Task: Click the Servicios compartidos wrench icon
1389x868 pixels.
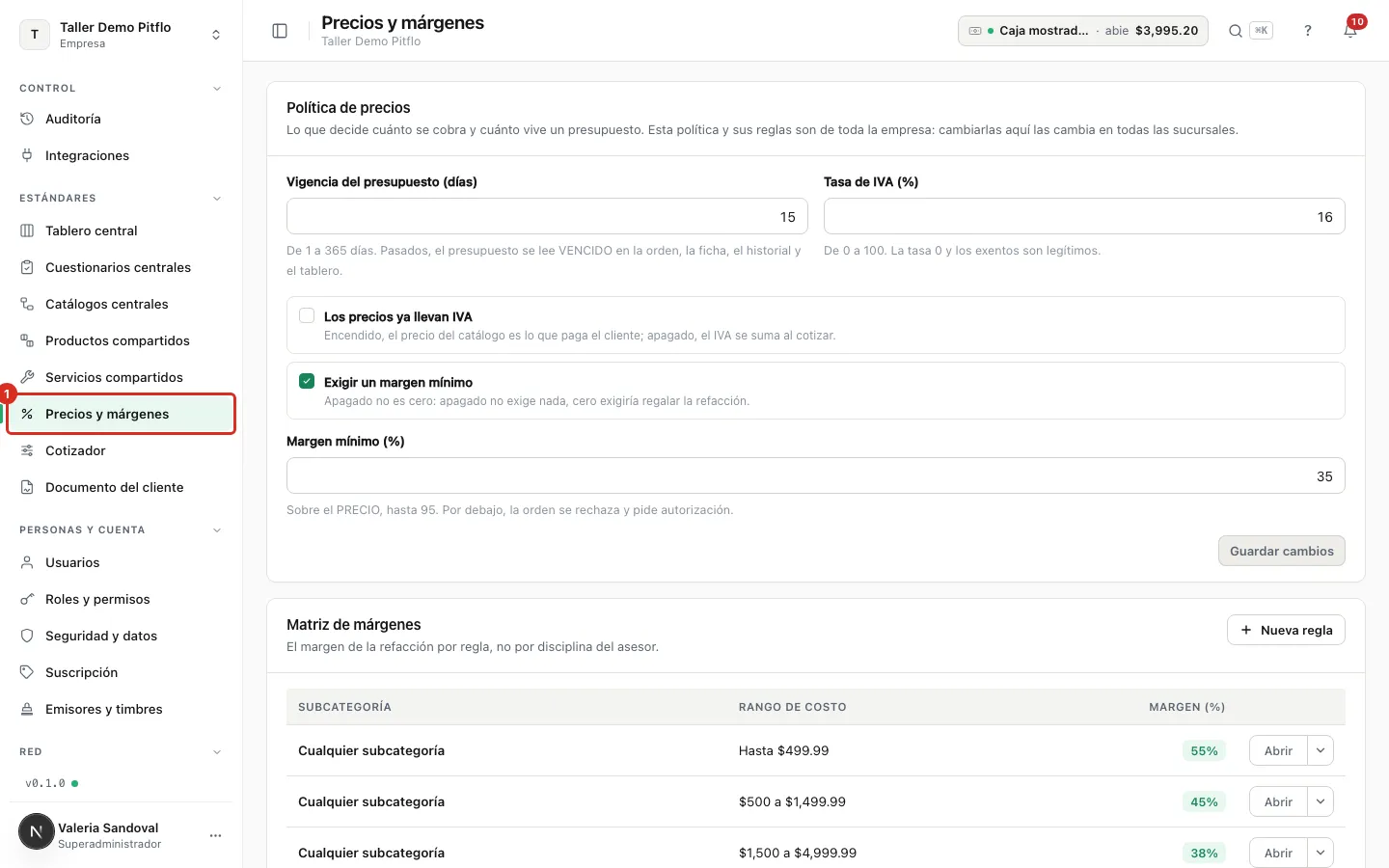Action: 27,377
